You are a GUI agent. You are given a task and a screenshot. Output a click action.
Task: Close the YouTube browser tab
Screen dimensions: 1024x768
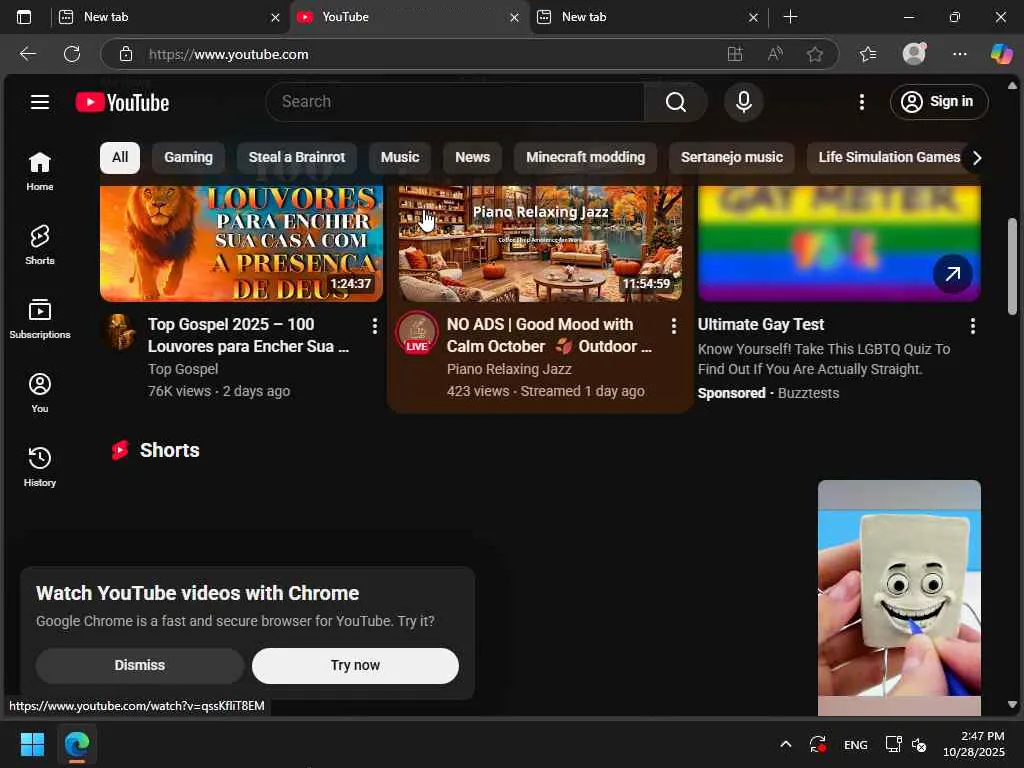tap(515, 18)
